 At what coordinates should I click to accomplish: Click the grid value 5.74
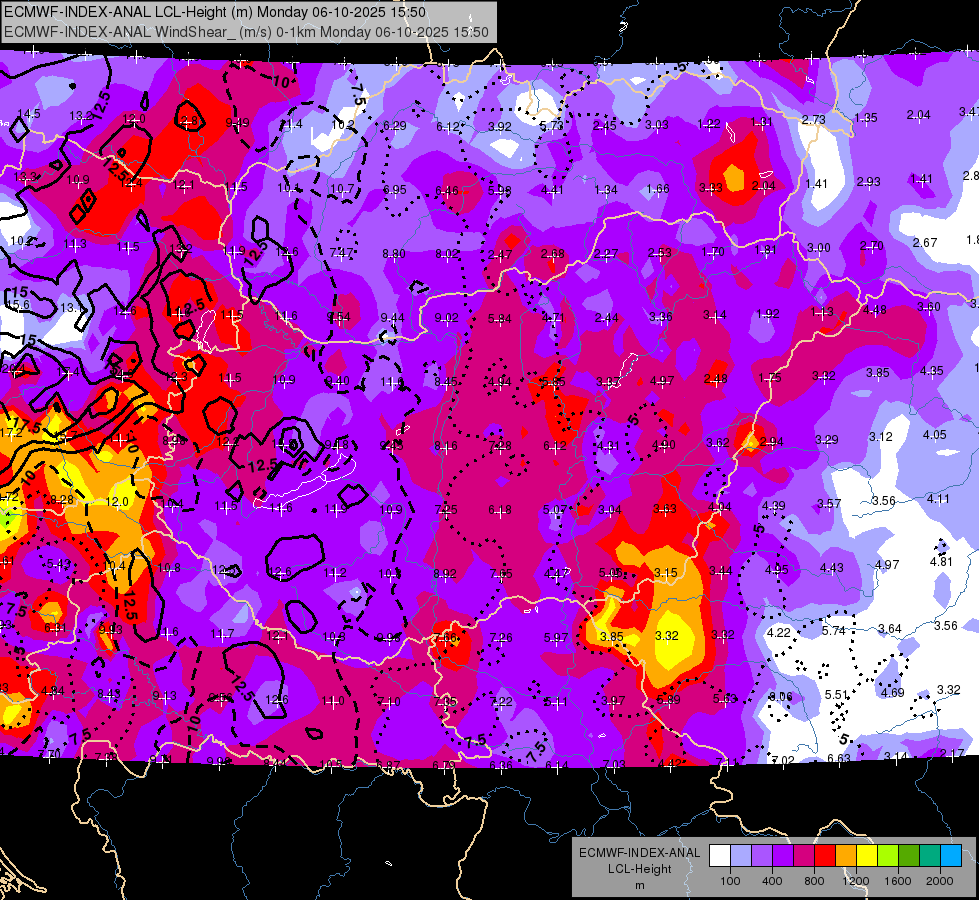(834, 631)
